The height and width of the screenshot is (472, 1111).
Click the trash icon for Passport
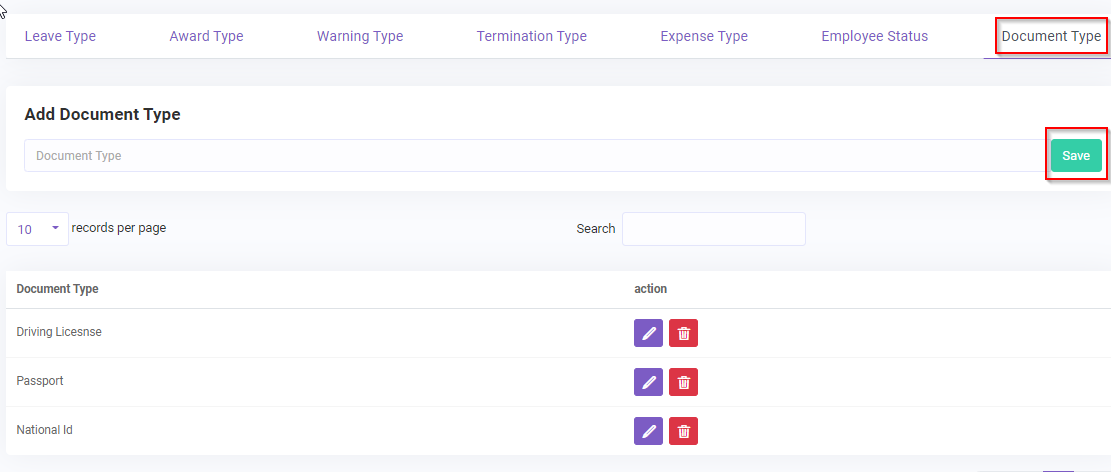click(683, 382)
